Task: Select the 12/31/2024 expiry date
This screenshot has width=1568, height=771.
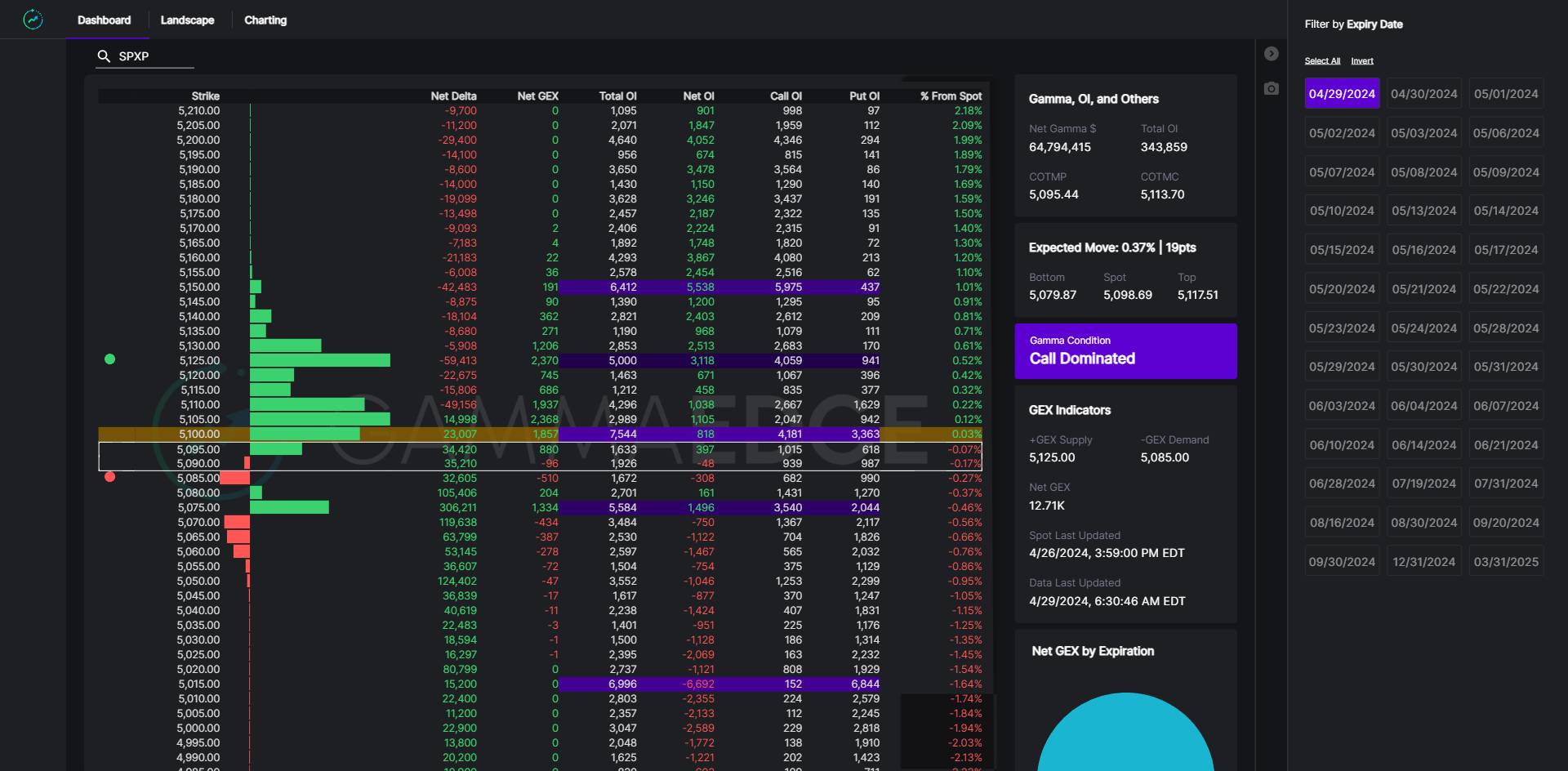Action: point(1423,562)
